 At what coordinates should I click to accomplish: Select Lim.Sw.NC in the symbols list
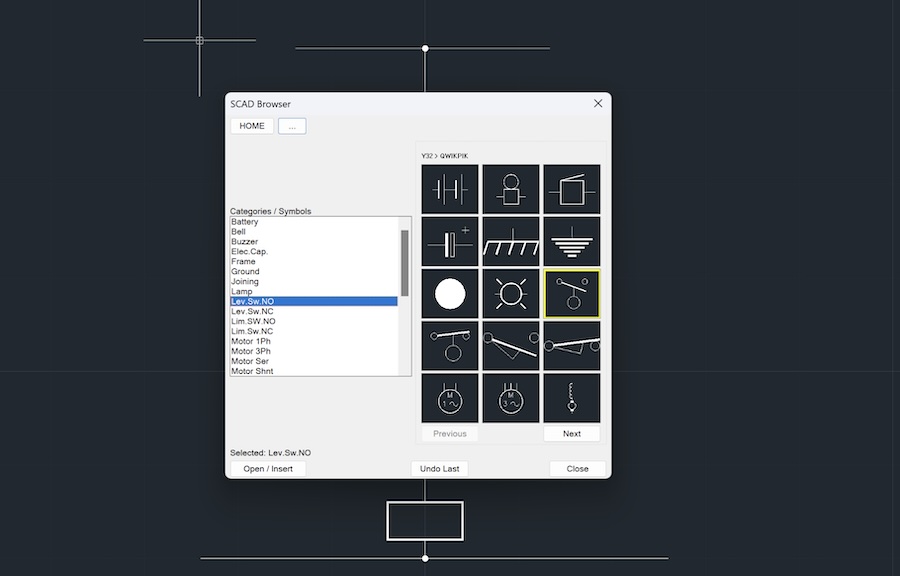coord(314,331)
